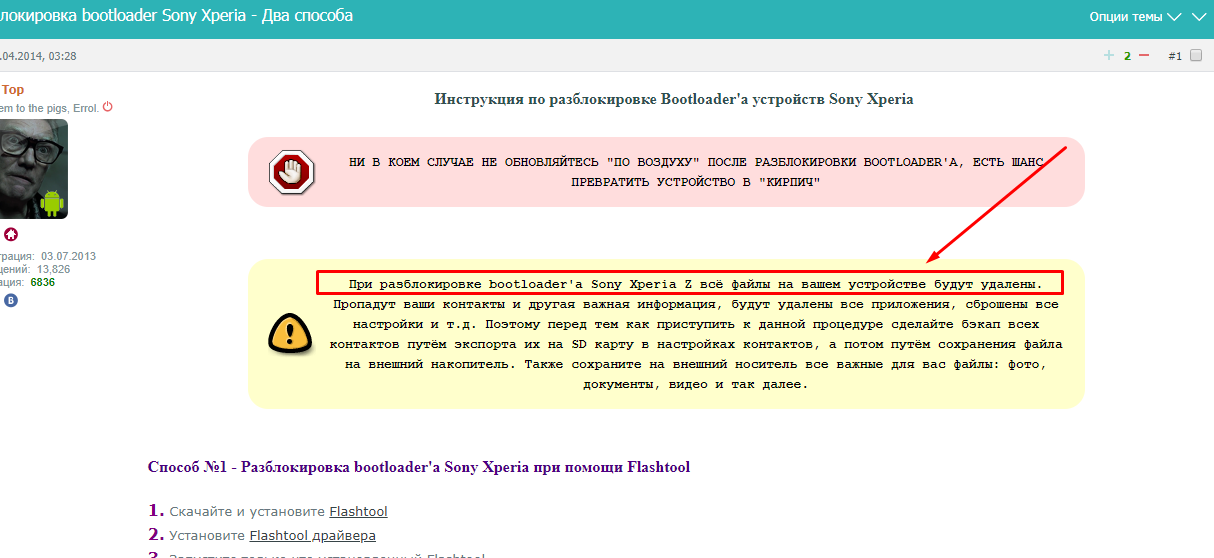Screen dimensions: 1214x558
Task: Click the blue VK icon in the user info
Action: point(11,300)
